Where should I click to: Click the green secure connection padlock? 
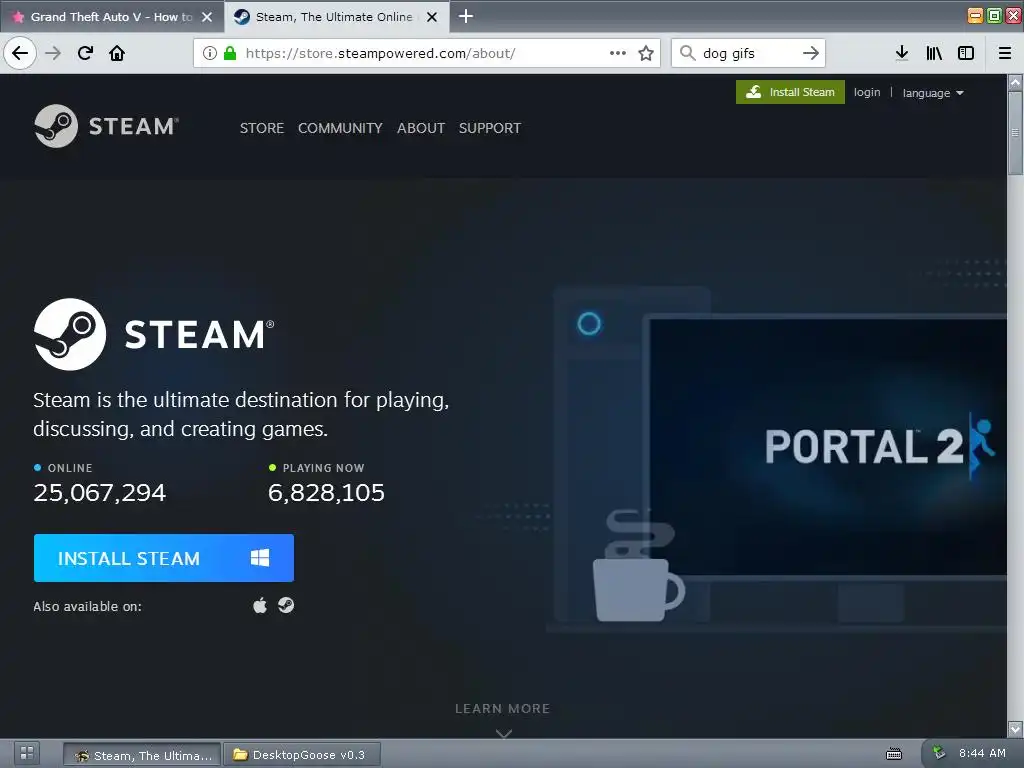[x=230, y=53]
